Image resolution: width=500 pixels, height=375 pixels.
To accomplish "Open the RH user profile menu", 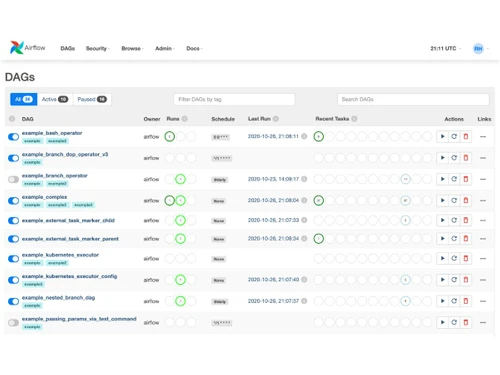I will 481,49.
